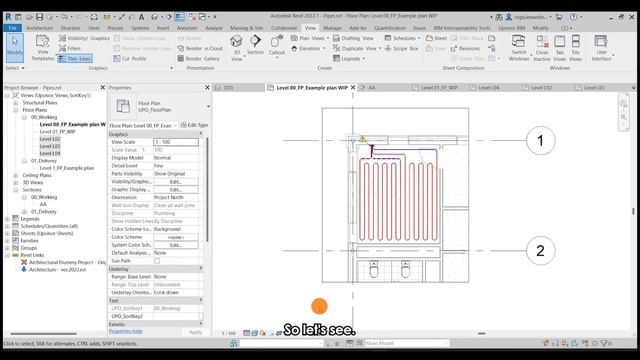
Task: Open the Floor Plan type selector dropdown
Action: coord(208,107)
